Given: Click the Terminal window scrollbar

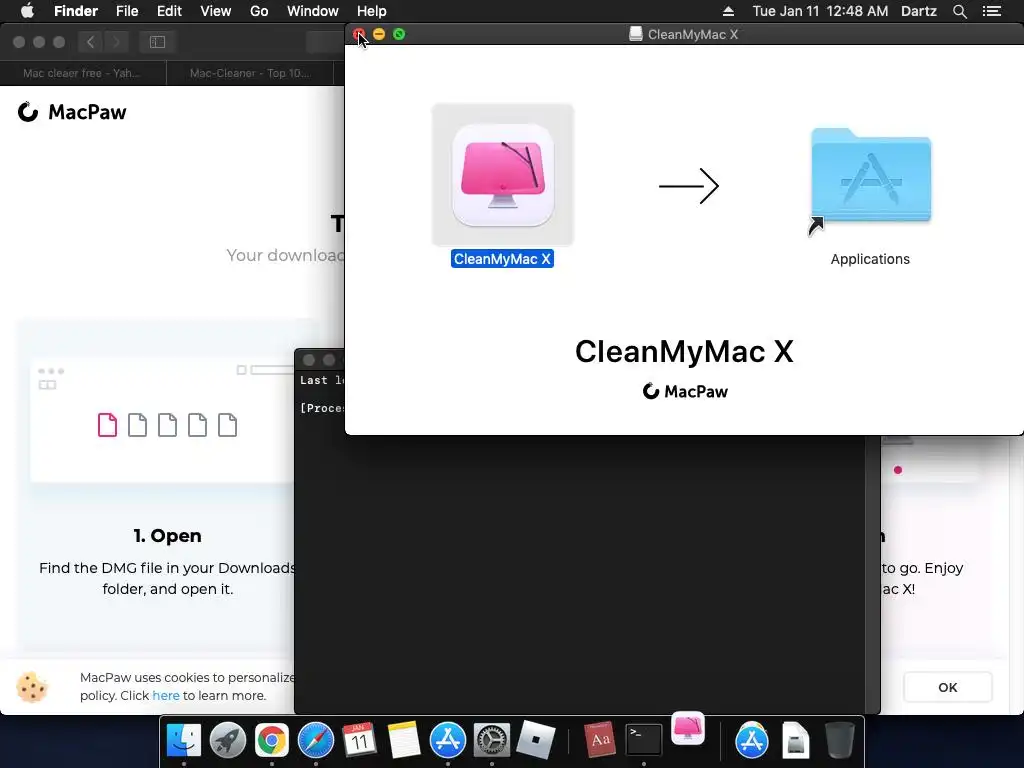Looking at the screenshot, I should pos(872,575).
